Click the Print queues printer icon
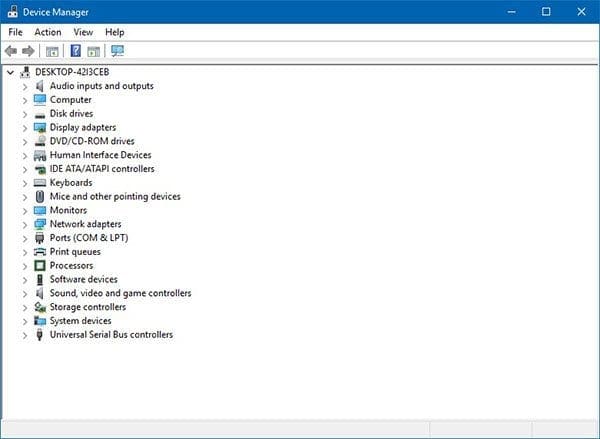 point(40,252)
